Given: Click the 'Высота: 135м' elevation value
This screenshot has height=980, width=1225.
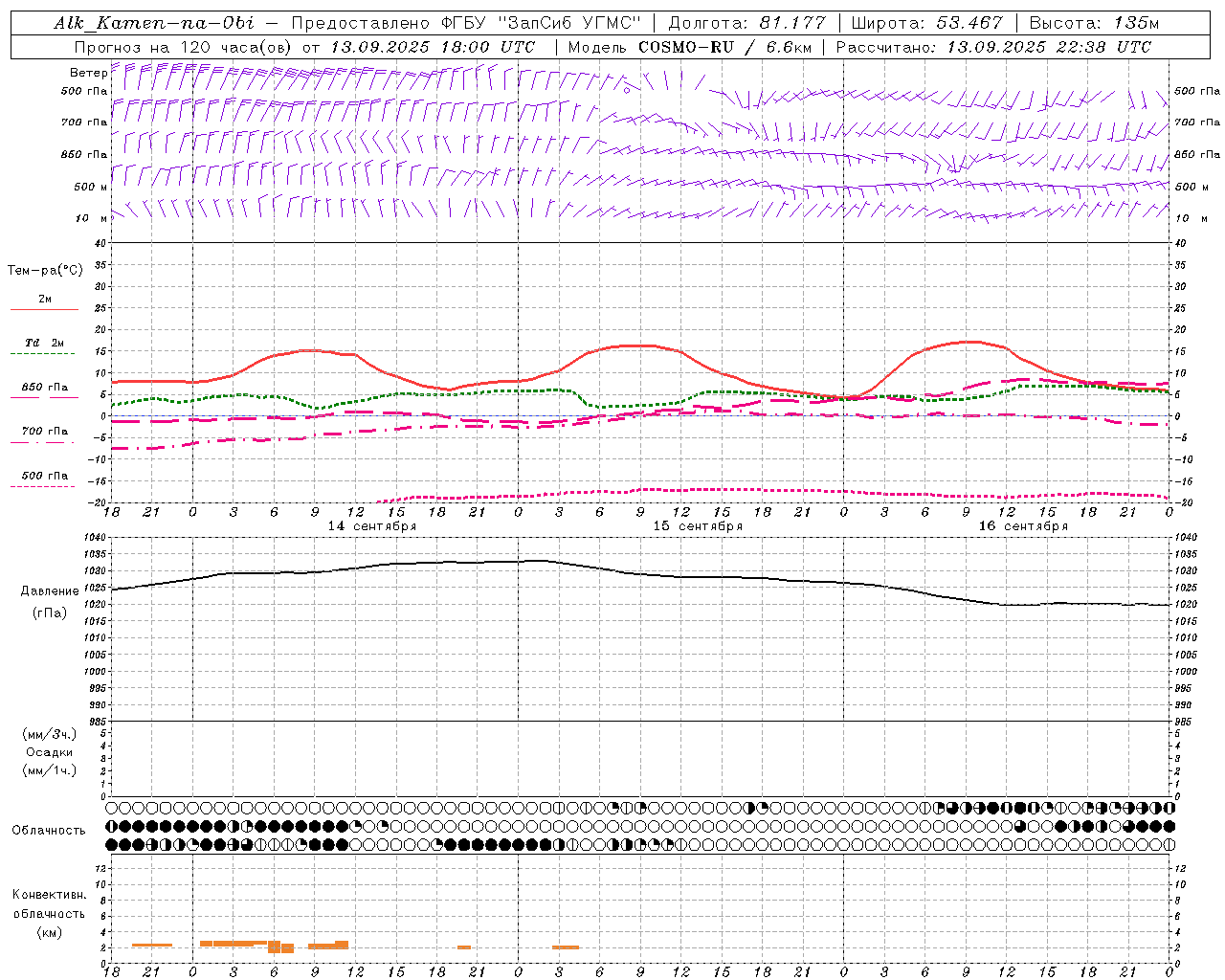Looking at the screenshot, I should point(1094,23).
